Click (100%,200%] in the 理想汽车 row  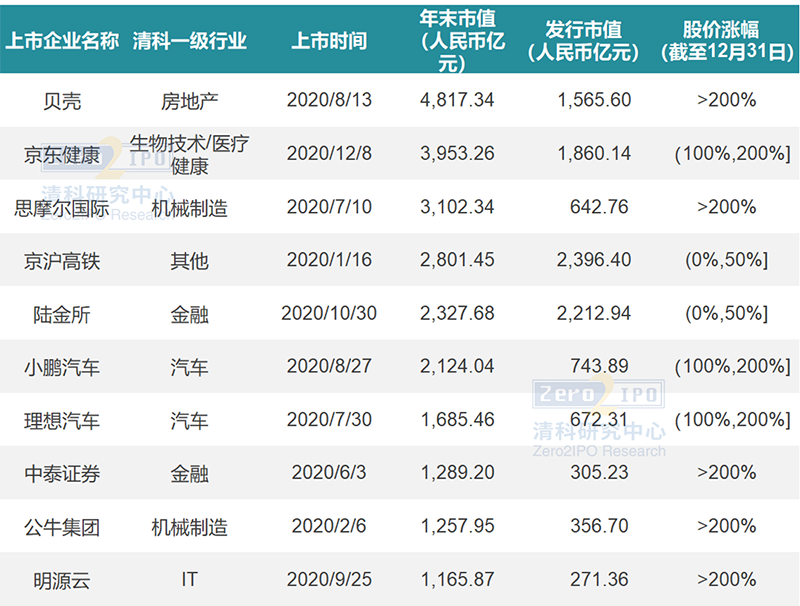click(x=733, y=420)
